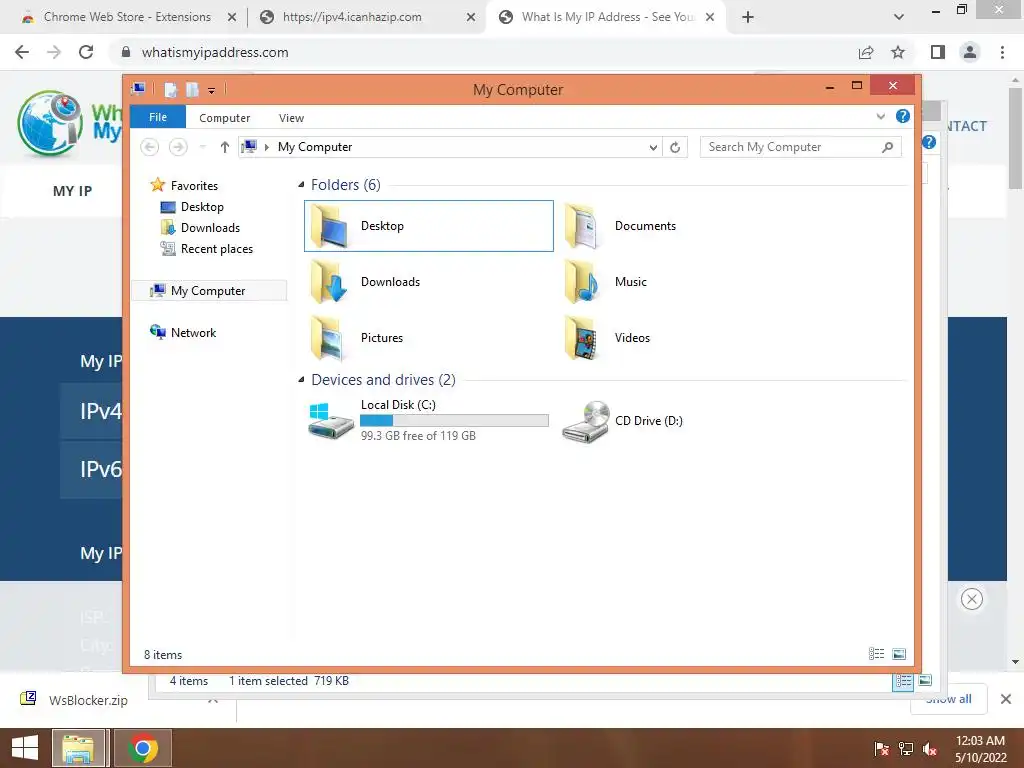1024x768 pixels.
Task: Click Chrome taskbar icon
Action: pos(143,748)
